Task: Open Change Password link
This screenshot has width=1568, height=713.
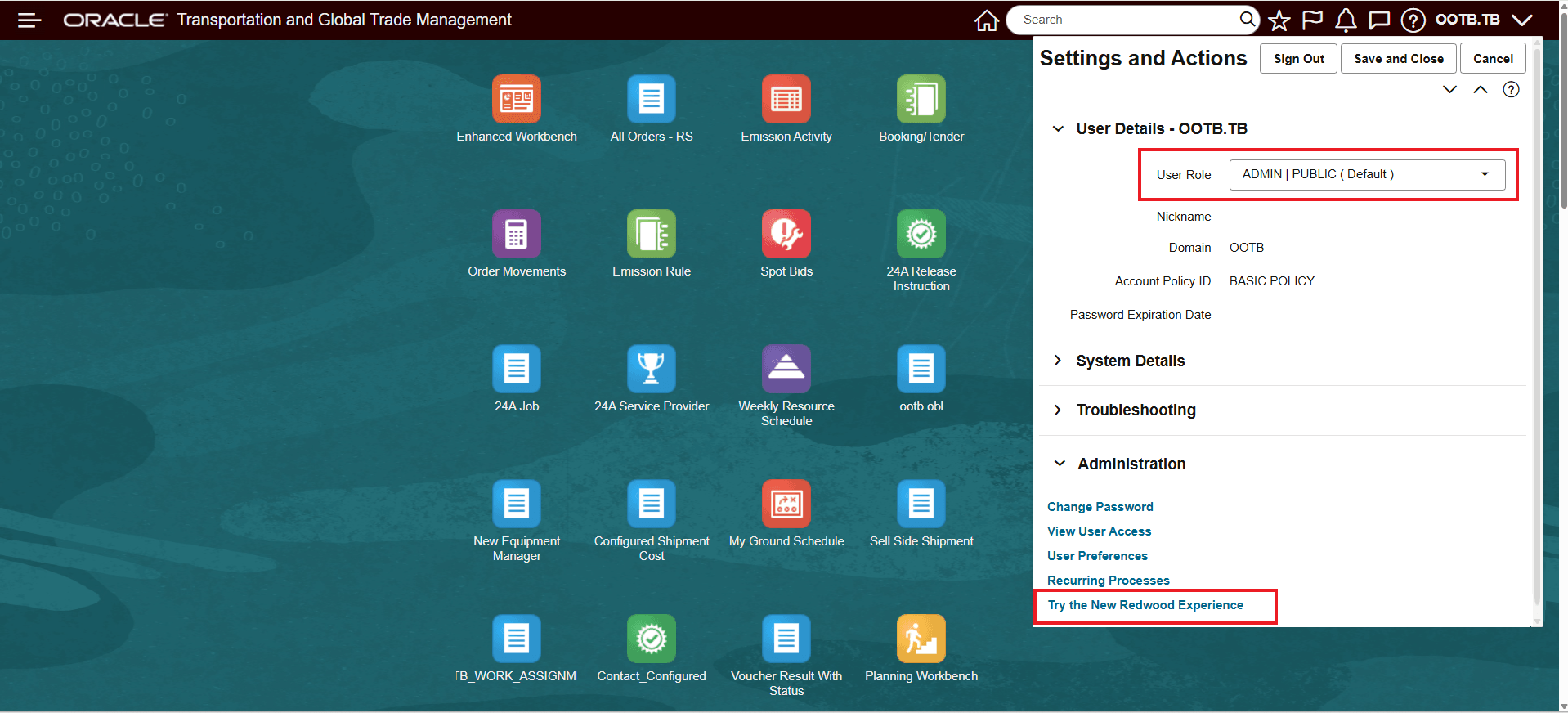Action: tap(1100, 507)
